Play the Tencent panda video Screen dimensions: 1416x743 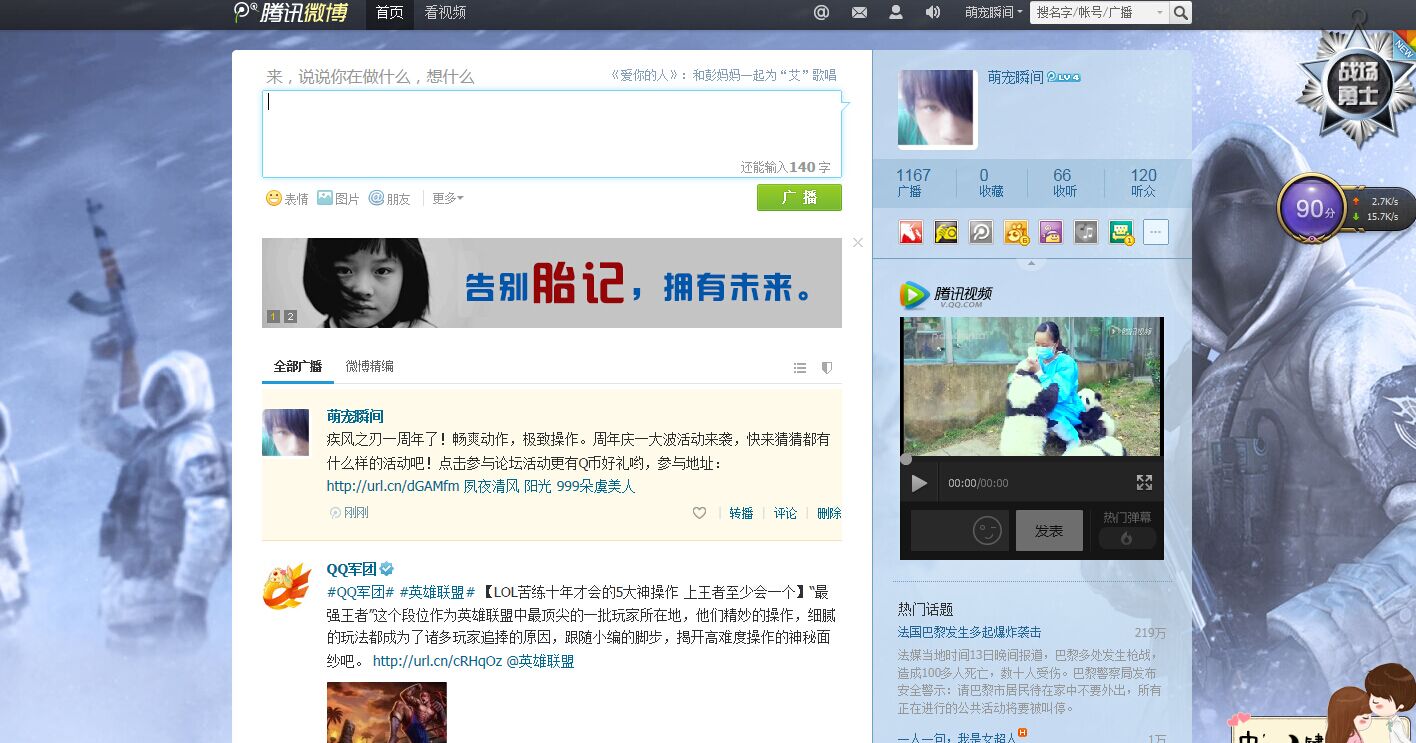point(919,483)
